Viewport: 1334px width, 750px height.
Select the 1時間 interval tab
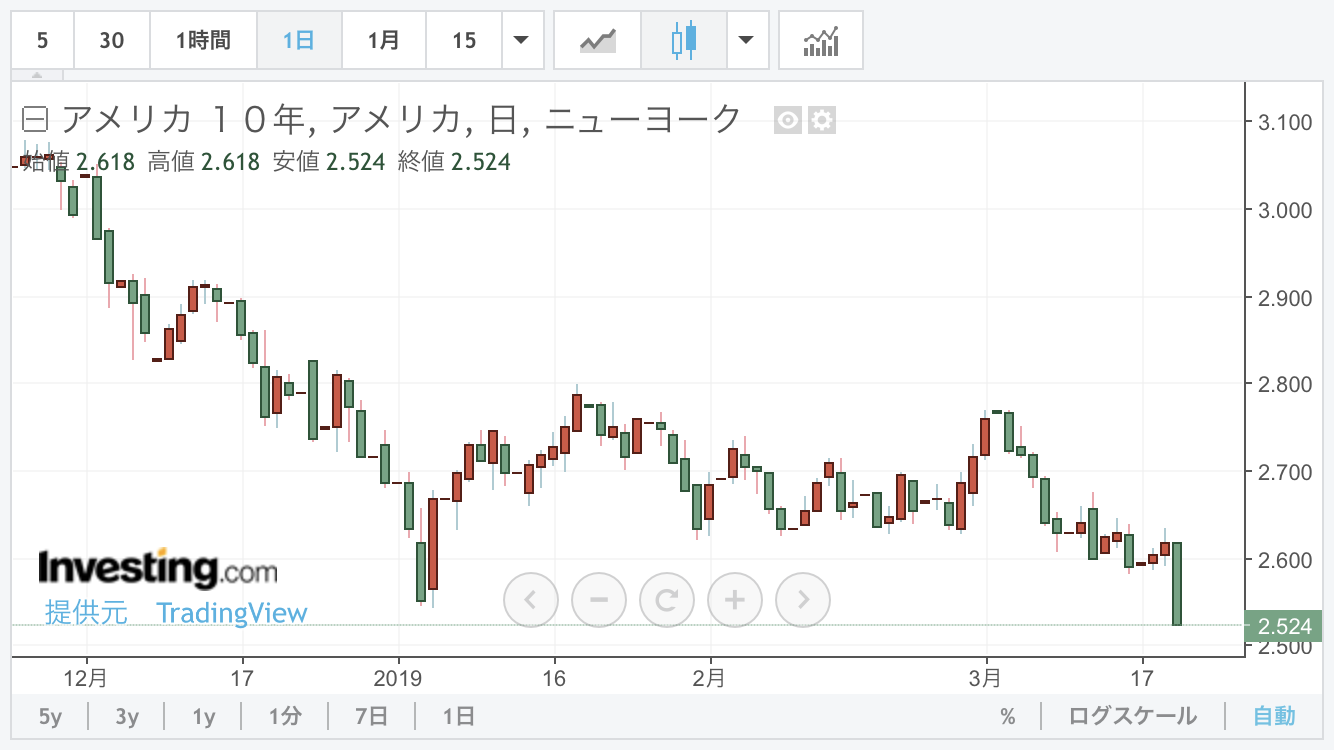click(203, 41)
